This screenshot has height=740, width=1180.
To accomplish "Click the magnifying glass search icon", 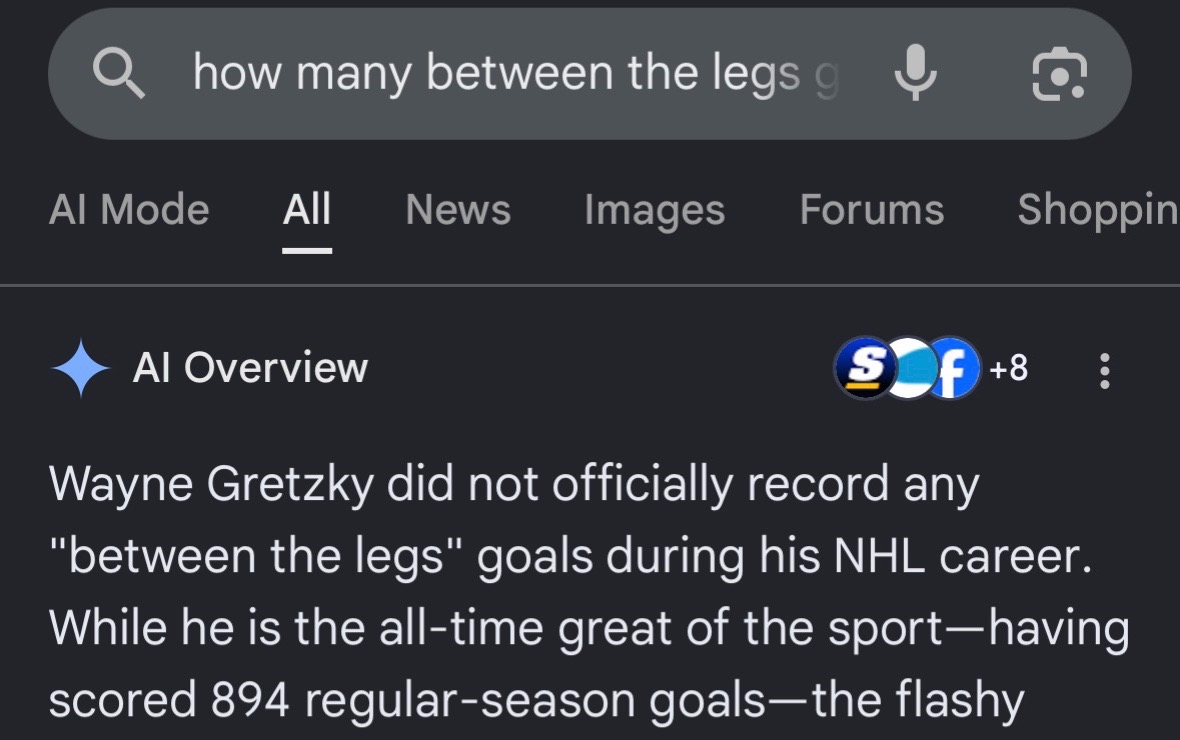I will point(118,73).
